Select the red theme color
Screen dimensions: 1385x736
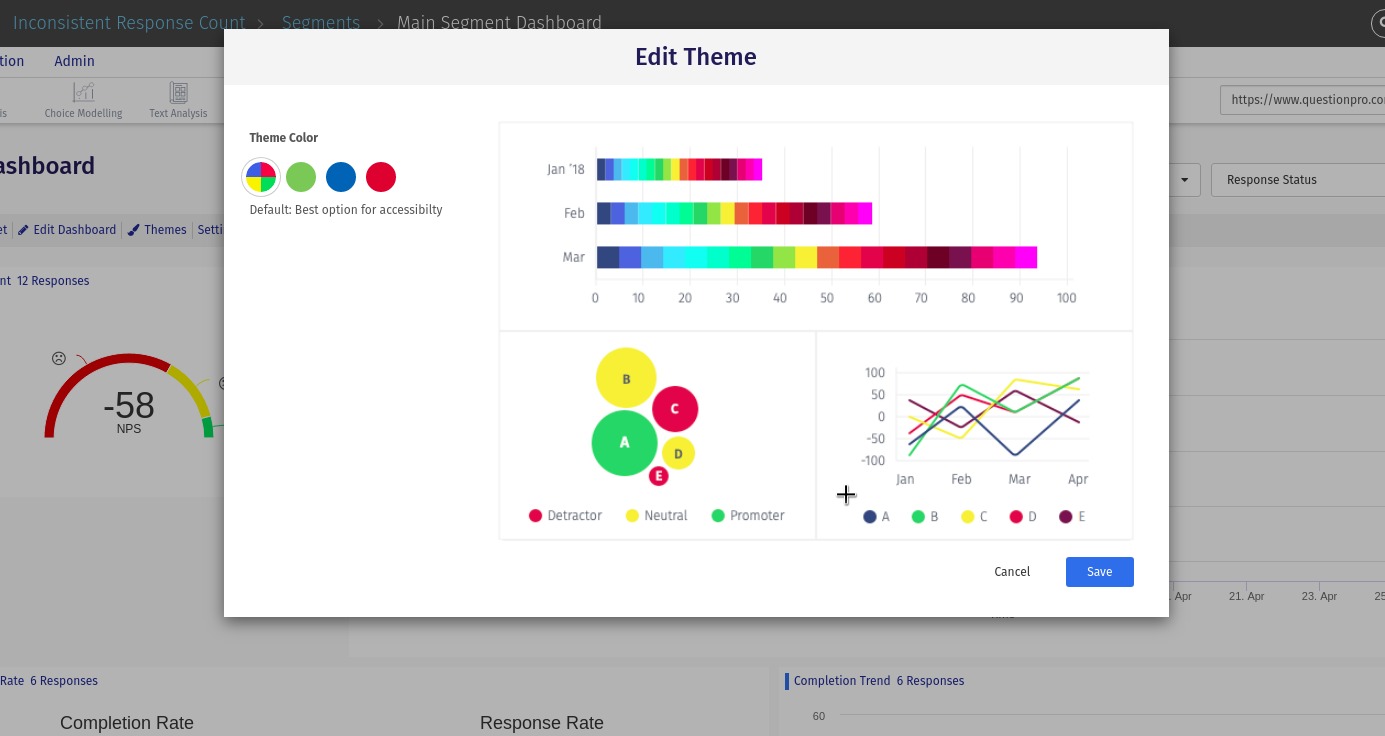[381, 177]
